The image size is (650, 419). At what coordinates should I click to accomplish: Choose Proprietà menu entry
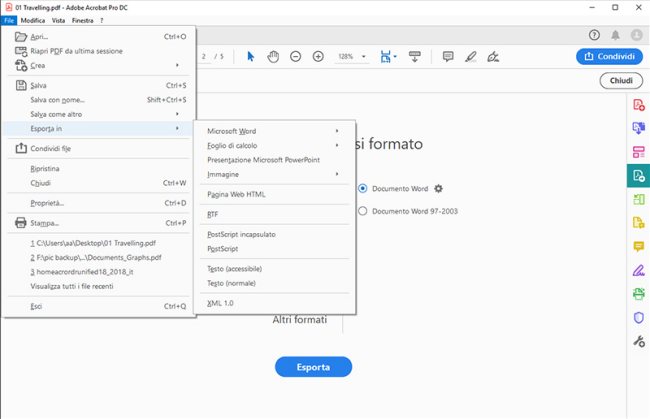click(x=99, y=203)
